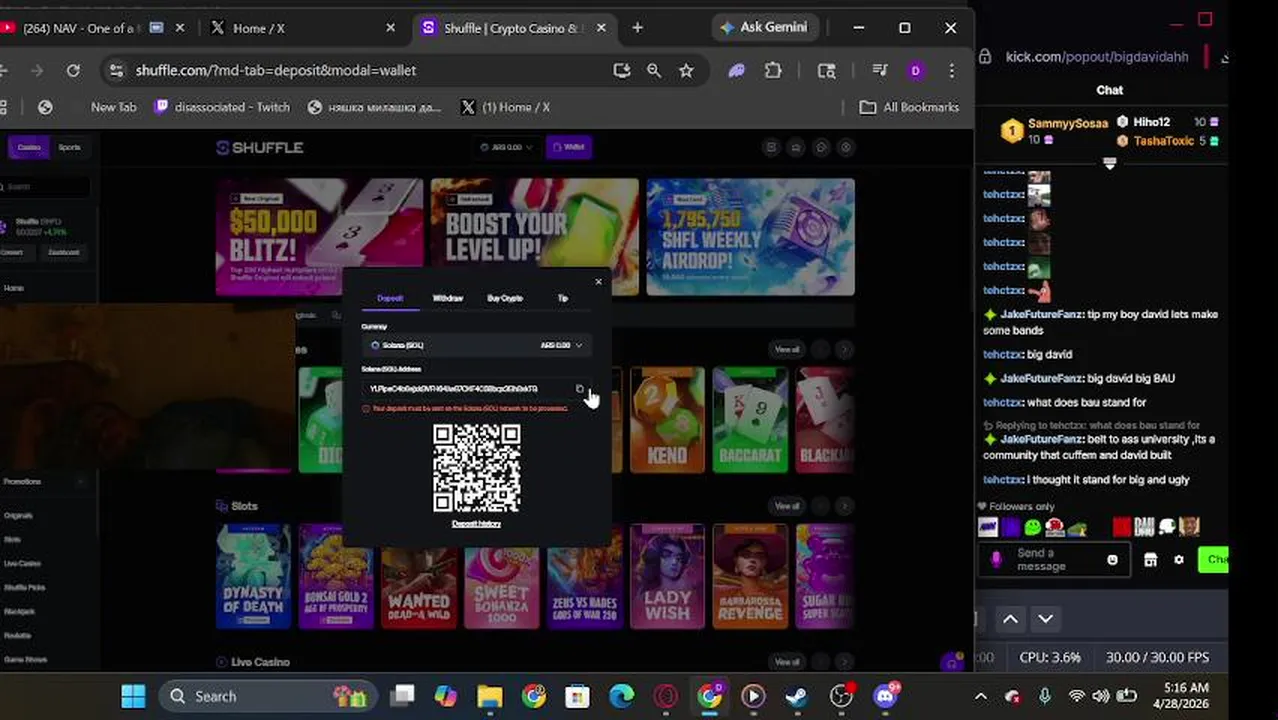Screen dimensions: 1278x720
Task: Click the Windows taskbar Search box
Action: click(x=268, y=696)
